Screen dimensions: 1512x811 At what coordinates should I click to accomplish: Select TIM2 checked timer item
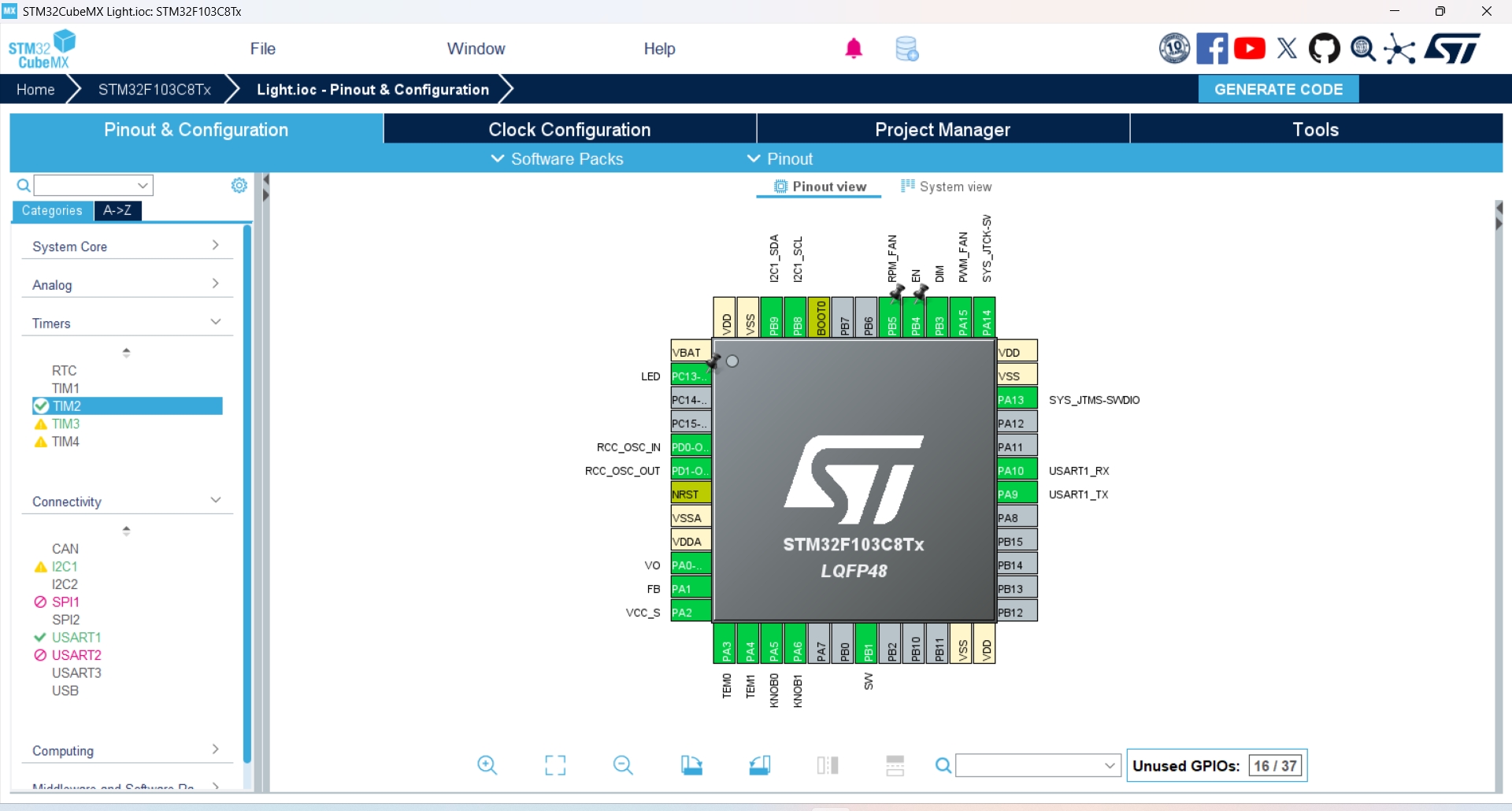pos(67,406)
